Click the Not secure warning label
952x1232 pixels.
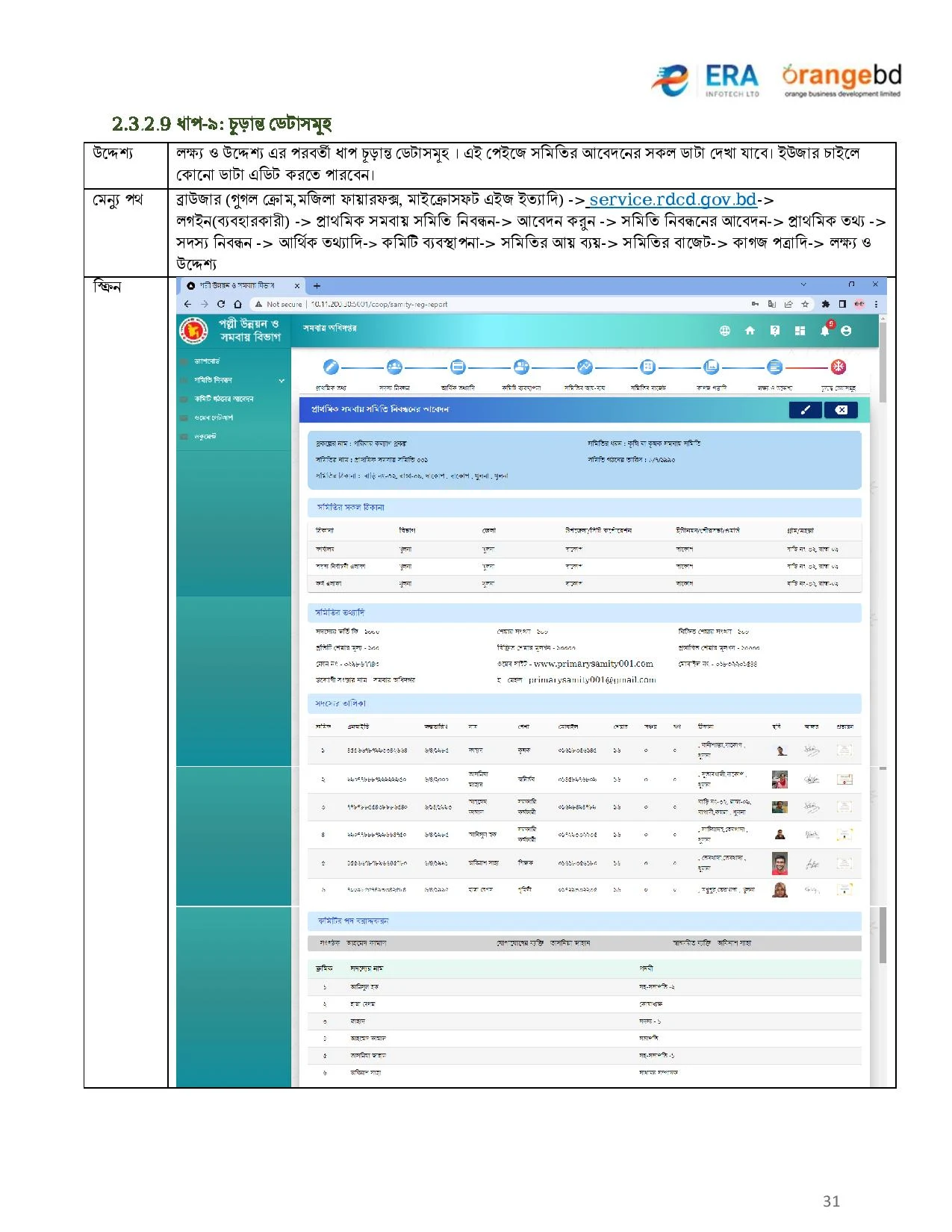click(x=279, y=304)
